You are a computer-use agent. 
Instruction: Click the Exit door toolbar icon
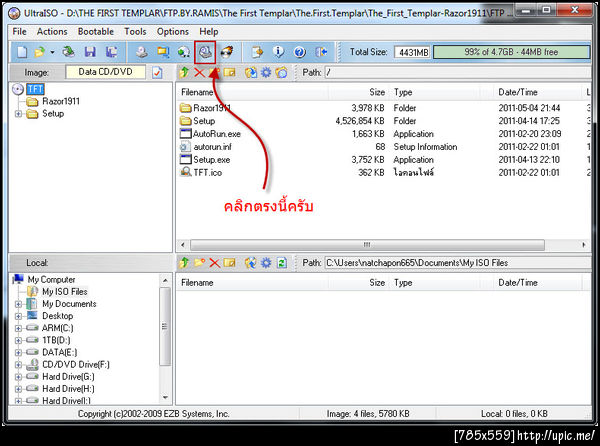pyautogui.click(x=321, y=52)
